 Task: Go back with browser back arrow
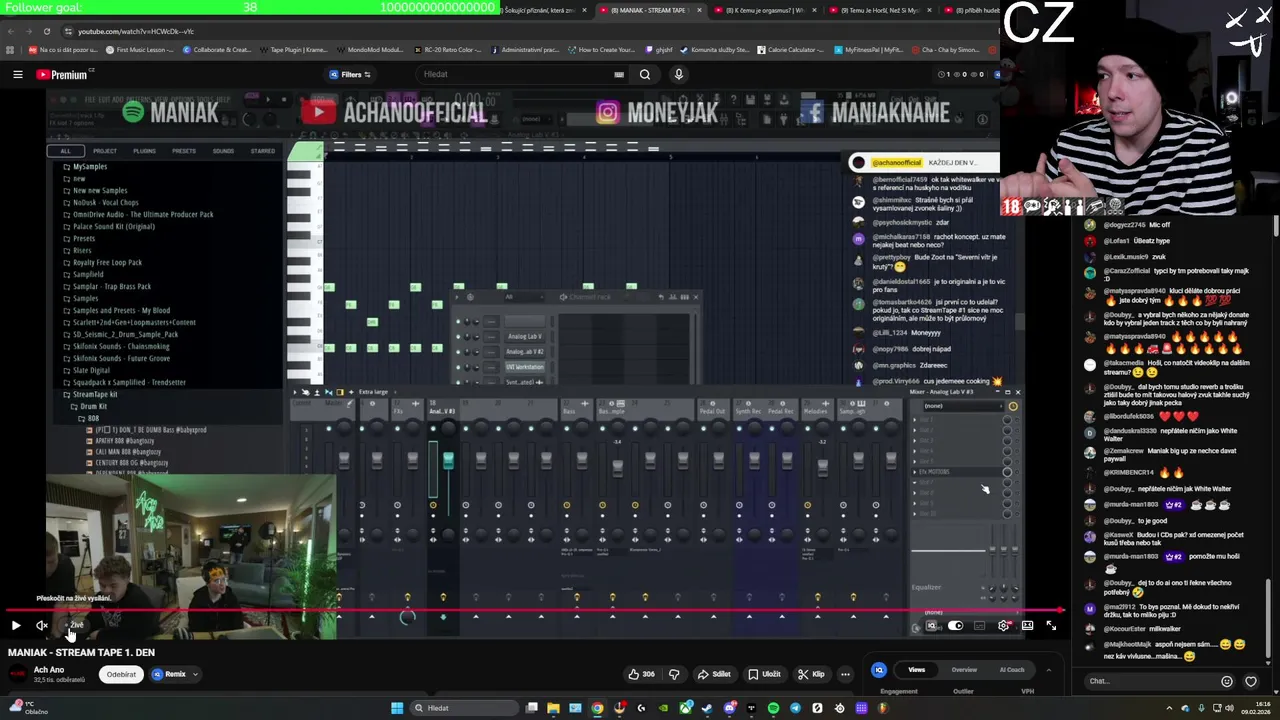point(11,31)
